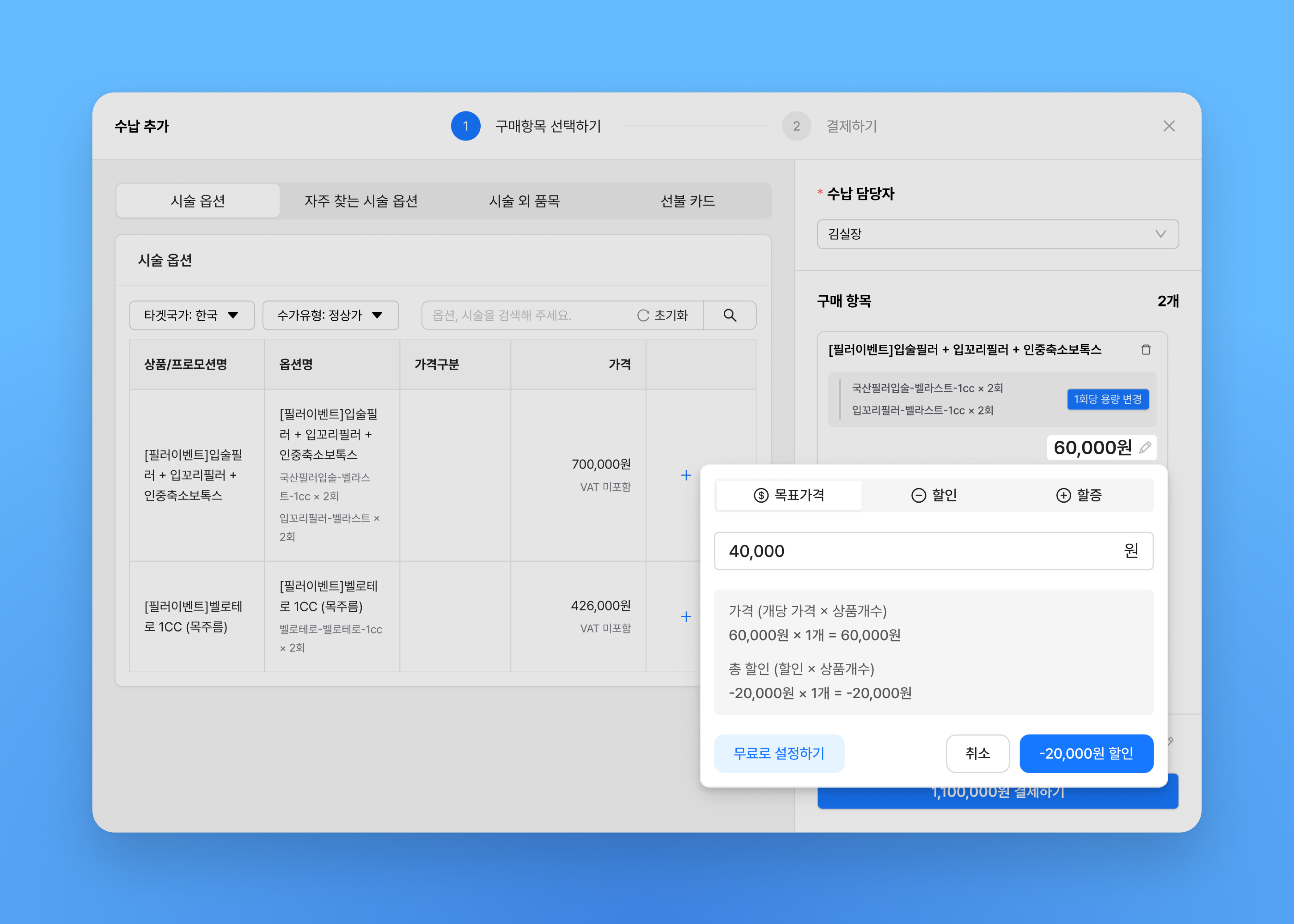Click the search magnifier icon
Screen dimensions: 1294x924
[730, 315]
